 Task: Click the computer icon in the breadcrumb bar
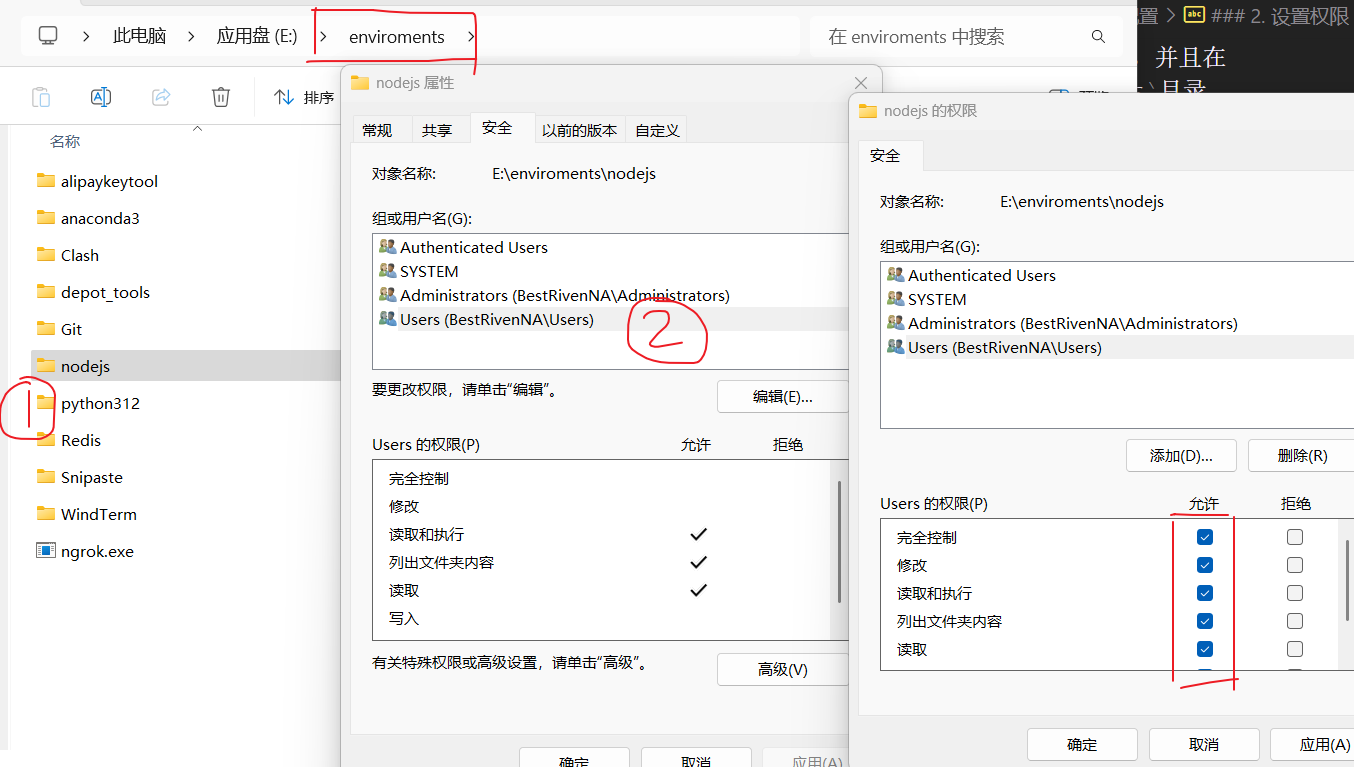pyautogui.click(x=49, y=35)
